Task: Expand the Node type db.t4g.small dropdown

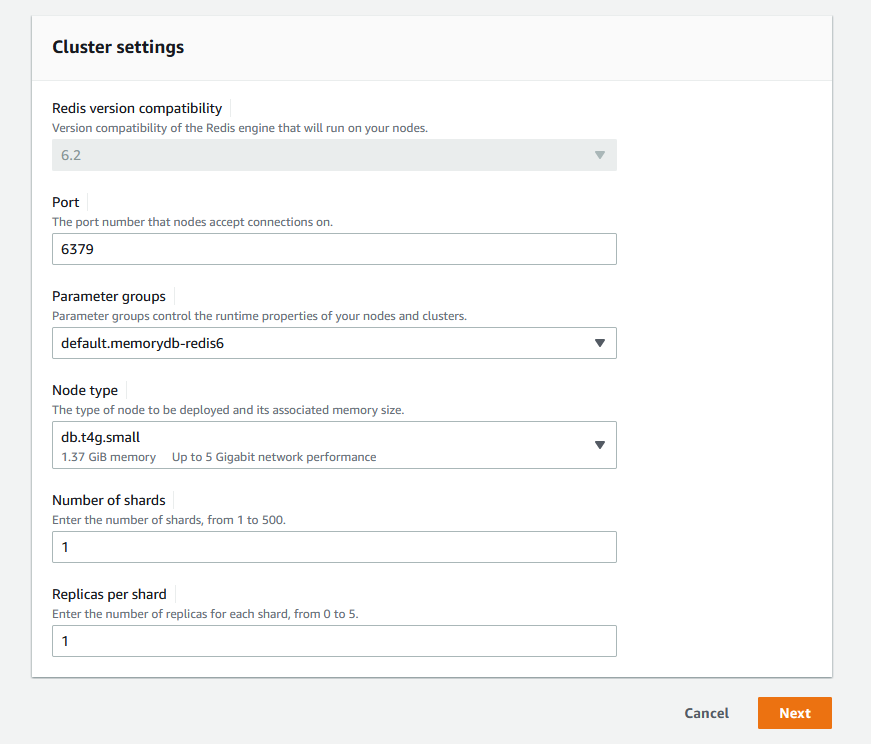Action: point(334,445)
